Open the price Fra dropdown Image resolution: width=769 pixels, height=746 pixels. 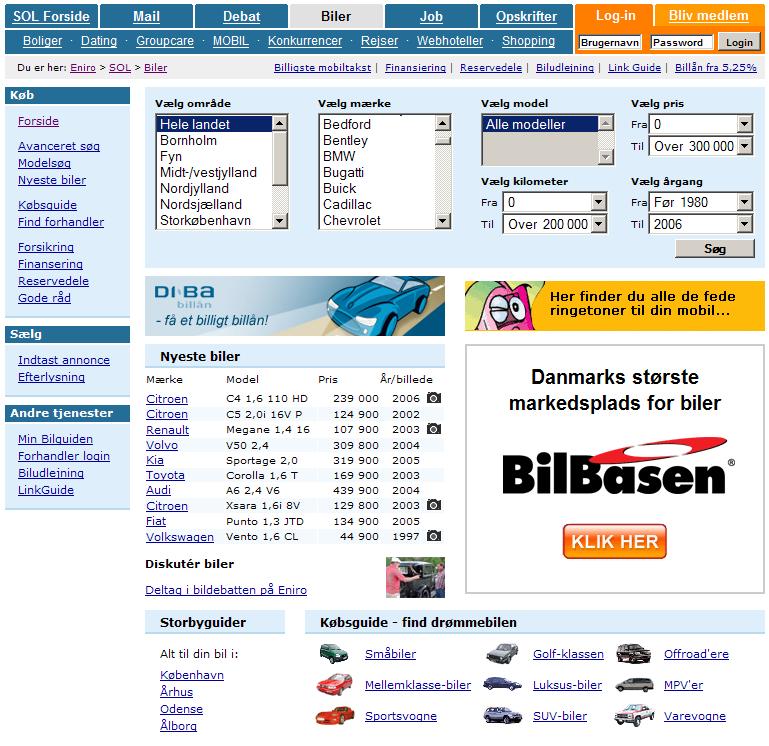(700, 124)
